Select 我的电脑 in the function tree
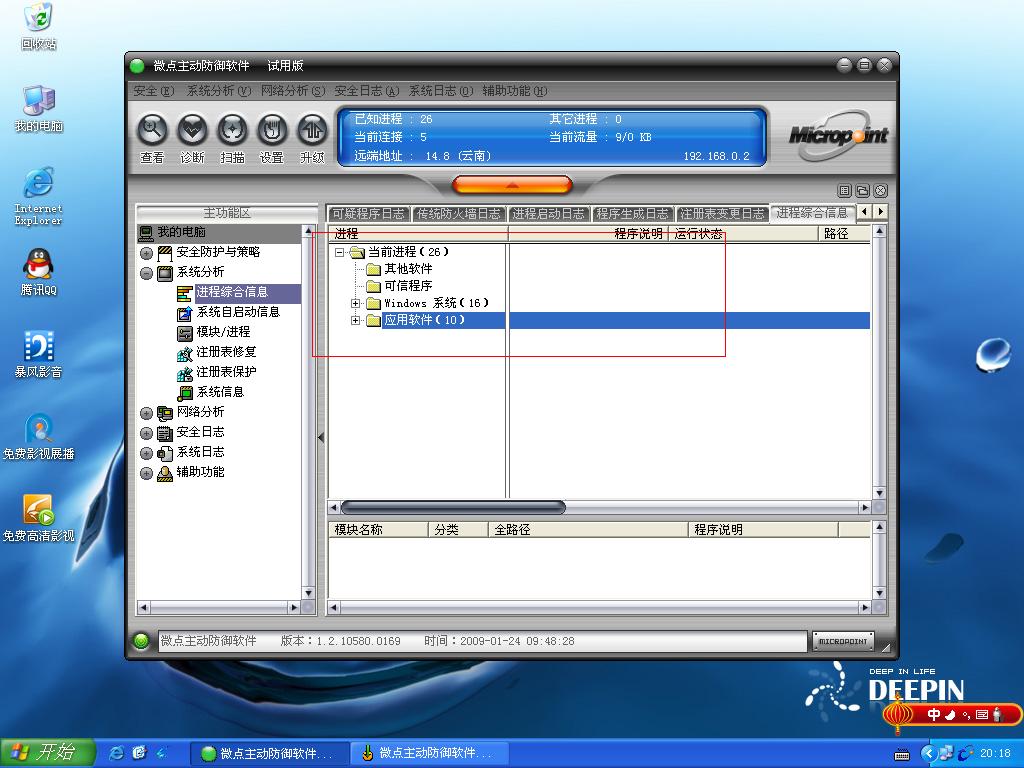Screen dimensions: 1024x768 (x=182, y=232)
